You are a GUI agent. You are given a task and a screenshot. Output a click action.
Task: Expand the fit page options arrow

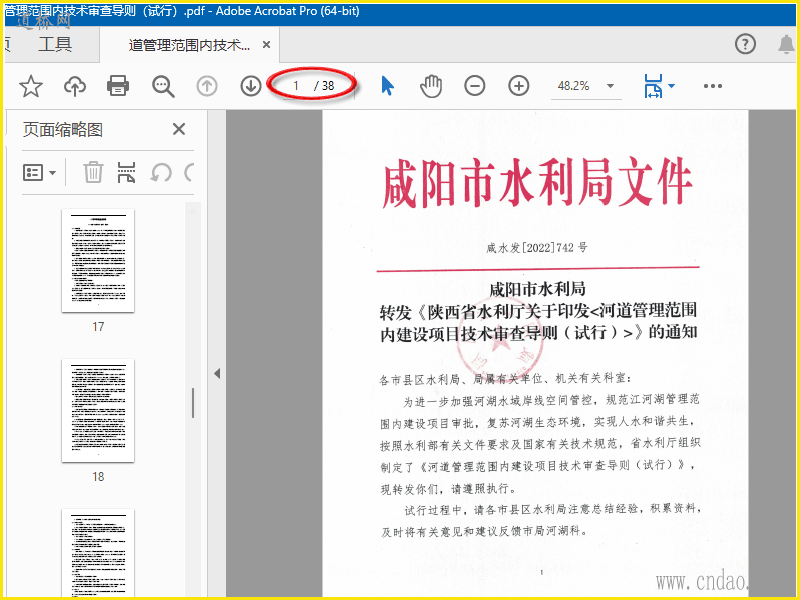coord(671,86)
